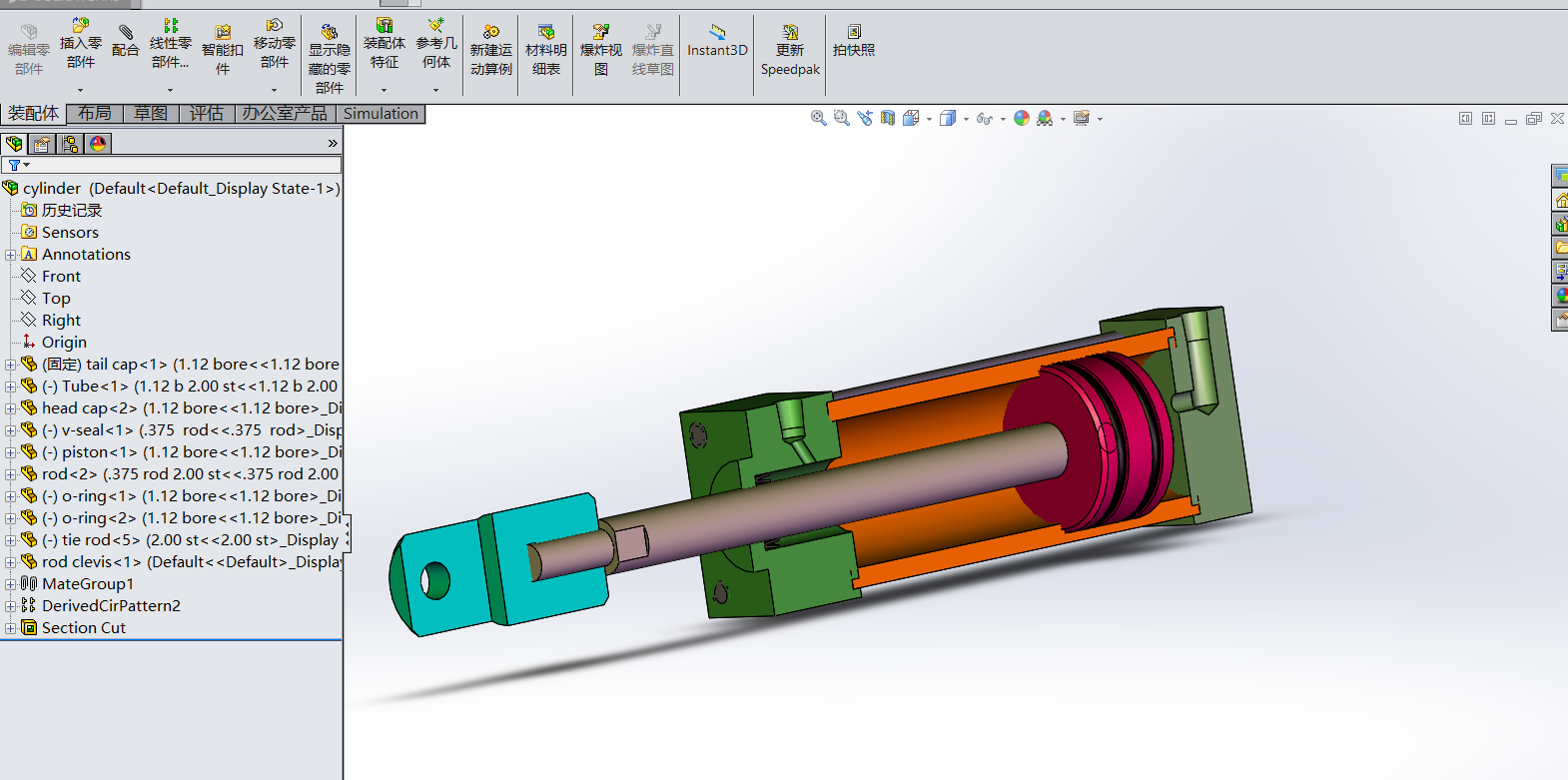Image resolution: width=1568 pixels, height=780 pixels.
Task: Click the 更新 Speedpak button
Action: click(790, 50)
